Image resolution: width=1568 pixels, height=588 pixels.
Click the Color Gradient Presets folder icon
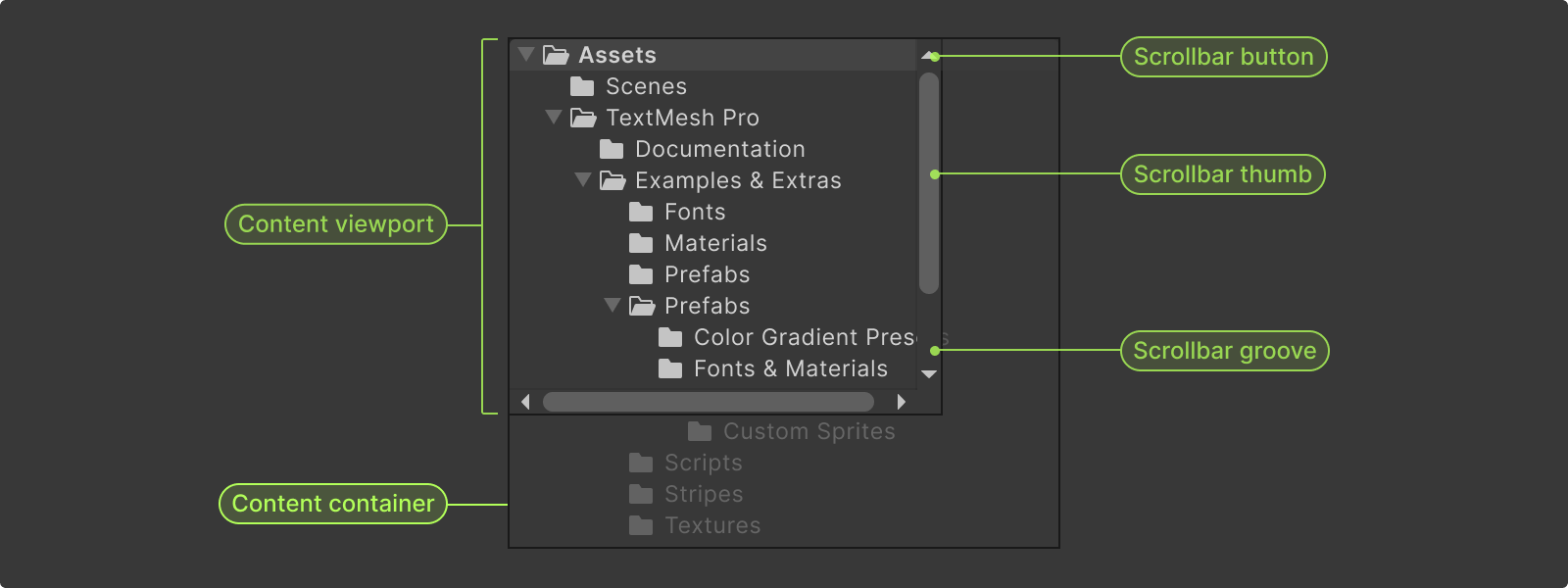pyautogui.click(x=670, y=337)
